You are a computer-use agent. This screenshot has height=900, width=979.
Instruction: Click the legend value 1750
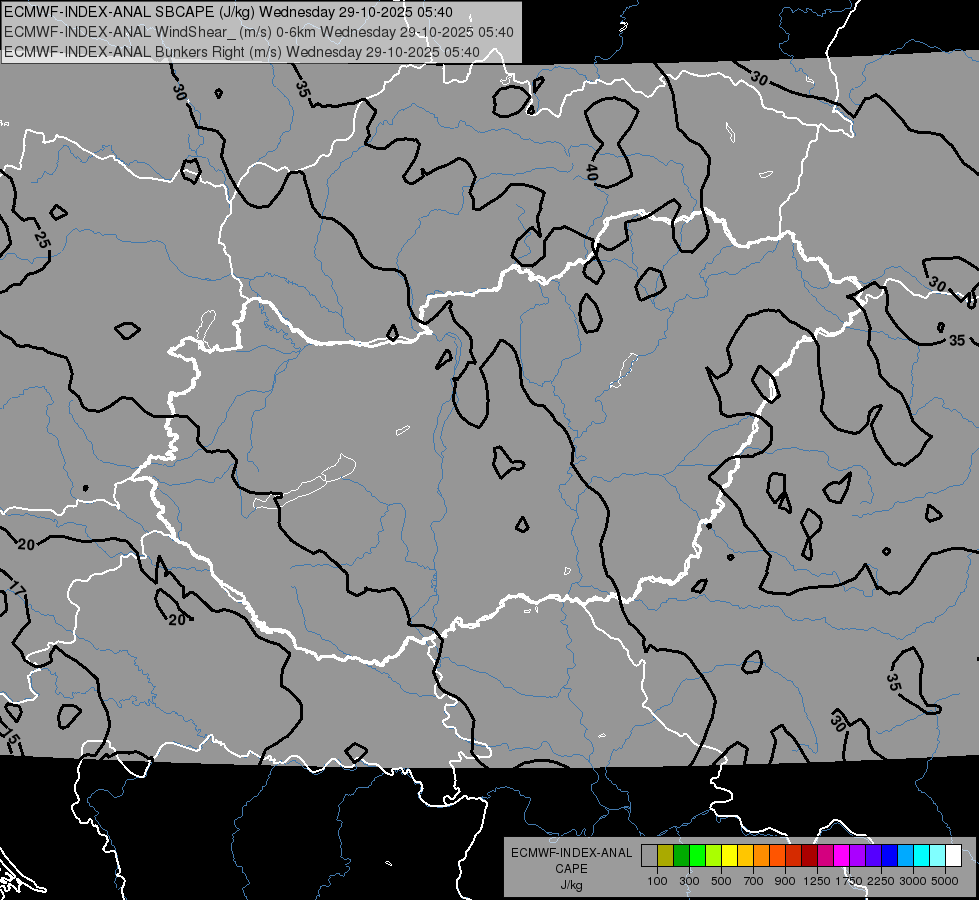849,881
